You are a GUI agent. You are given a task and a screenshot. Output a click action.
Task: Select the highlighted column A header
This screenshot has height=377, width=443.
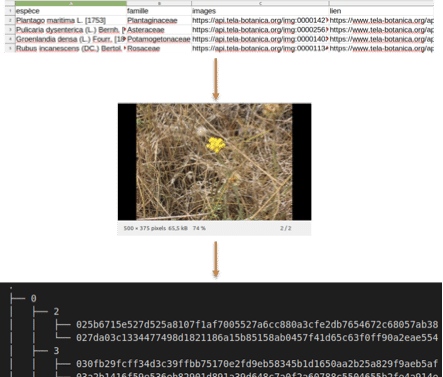(x=71, y=4)
